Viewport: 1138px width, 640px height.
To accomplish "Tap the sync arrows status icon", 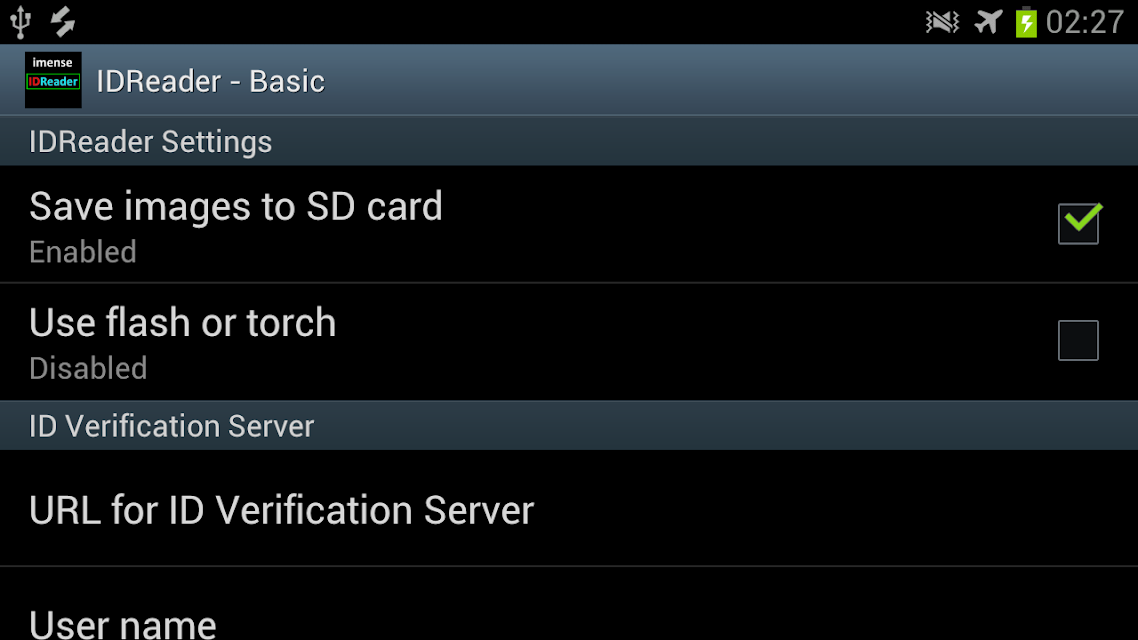I will tap(62, 22).
